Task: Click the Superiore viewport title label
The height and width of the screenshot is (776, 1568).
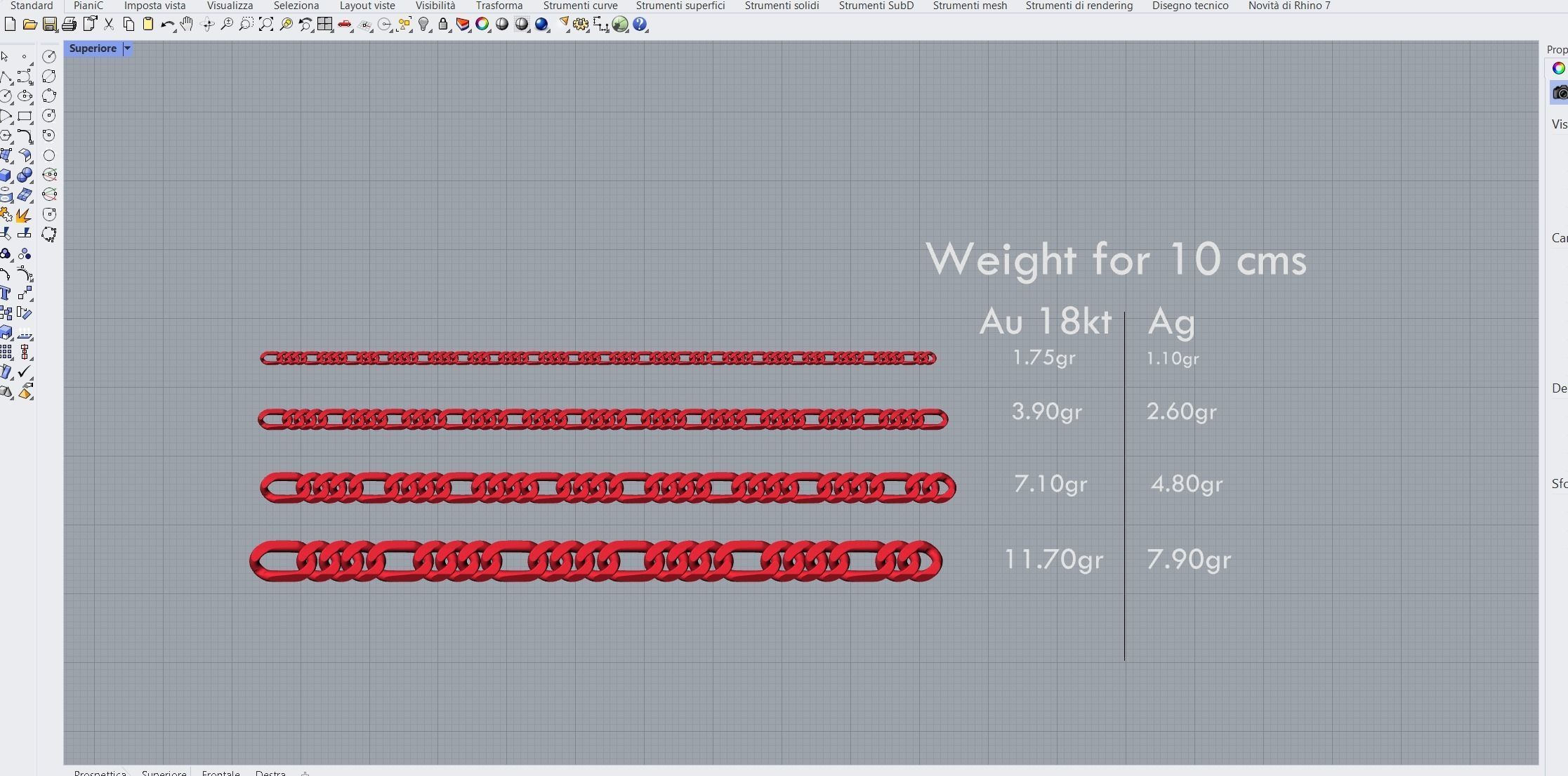Action: 93,48
